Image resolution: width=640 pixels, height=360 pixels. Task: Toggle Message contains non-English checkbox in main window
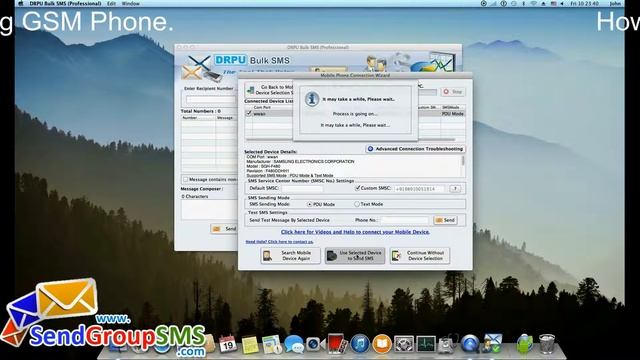tap(186, 180)
